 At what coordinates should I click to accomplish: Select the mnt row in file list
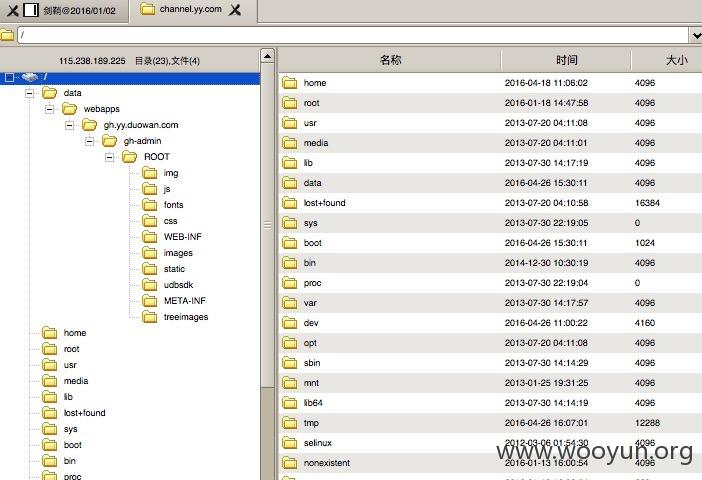[490, 383]
